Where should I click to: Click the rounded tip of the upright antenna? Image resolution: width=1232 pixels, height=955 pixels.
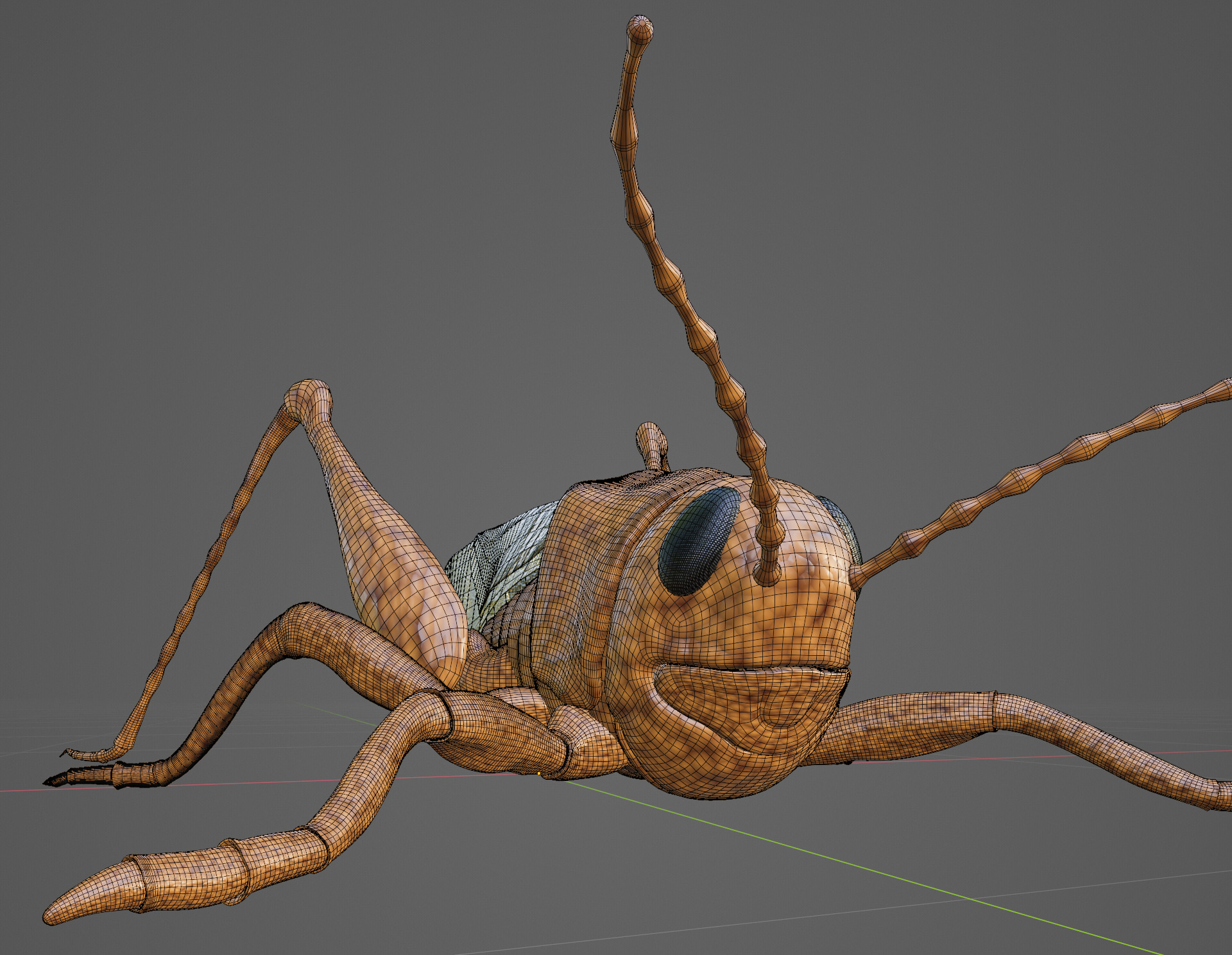[x=639, y=30]
